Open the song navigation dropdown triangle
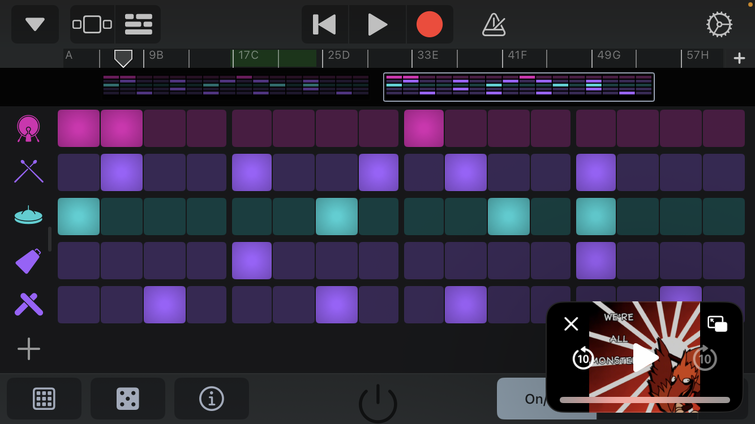Viewport: 755px width, 424px height. (x=35, y=24)
